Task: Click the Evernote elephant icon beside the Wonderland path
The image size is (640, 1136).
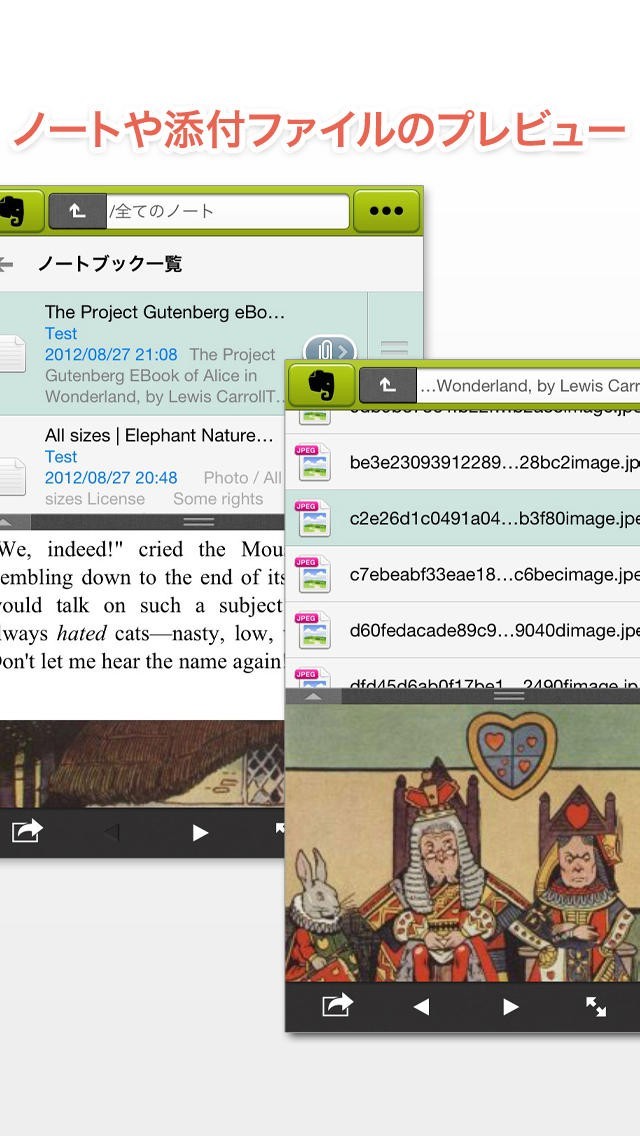Action: [320, 385]
